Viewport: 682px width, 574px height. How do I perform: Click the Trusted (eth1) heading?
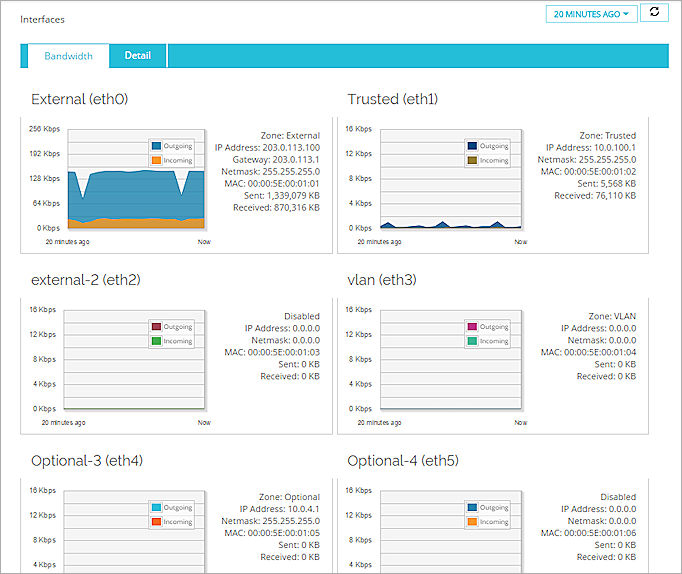[392, 99]
